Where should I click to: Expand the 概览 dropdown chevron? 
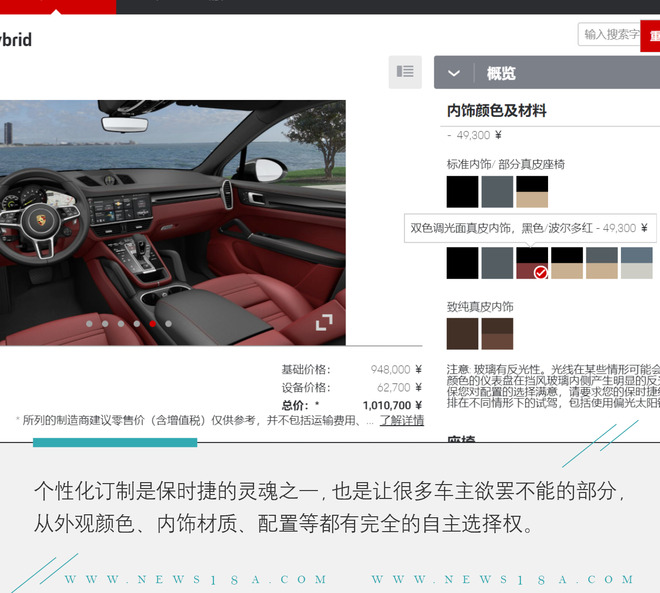454,73
